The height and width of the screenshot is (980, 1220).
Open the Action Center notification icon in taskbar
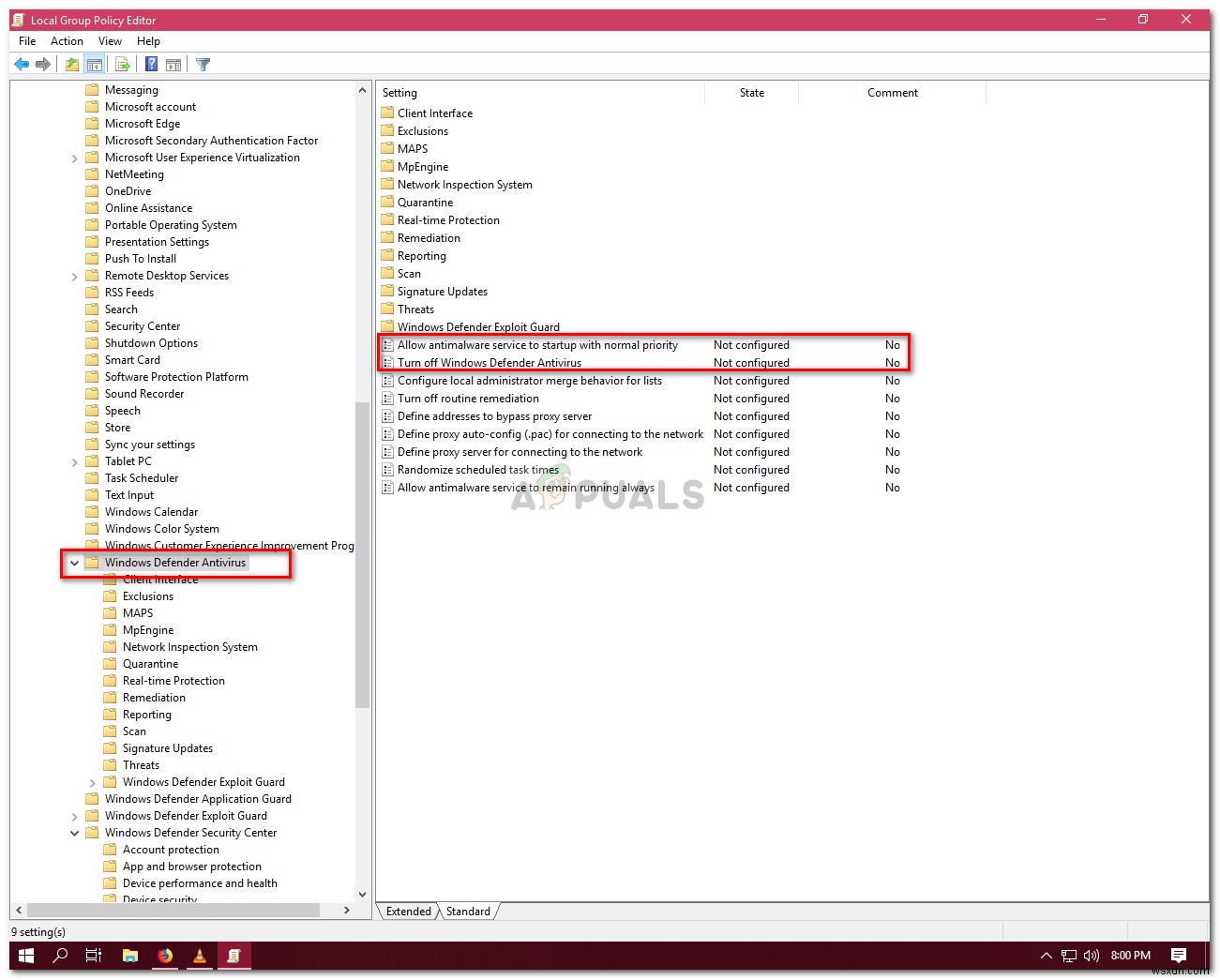1179,956
